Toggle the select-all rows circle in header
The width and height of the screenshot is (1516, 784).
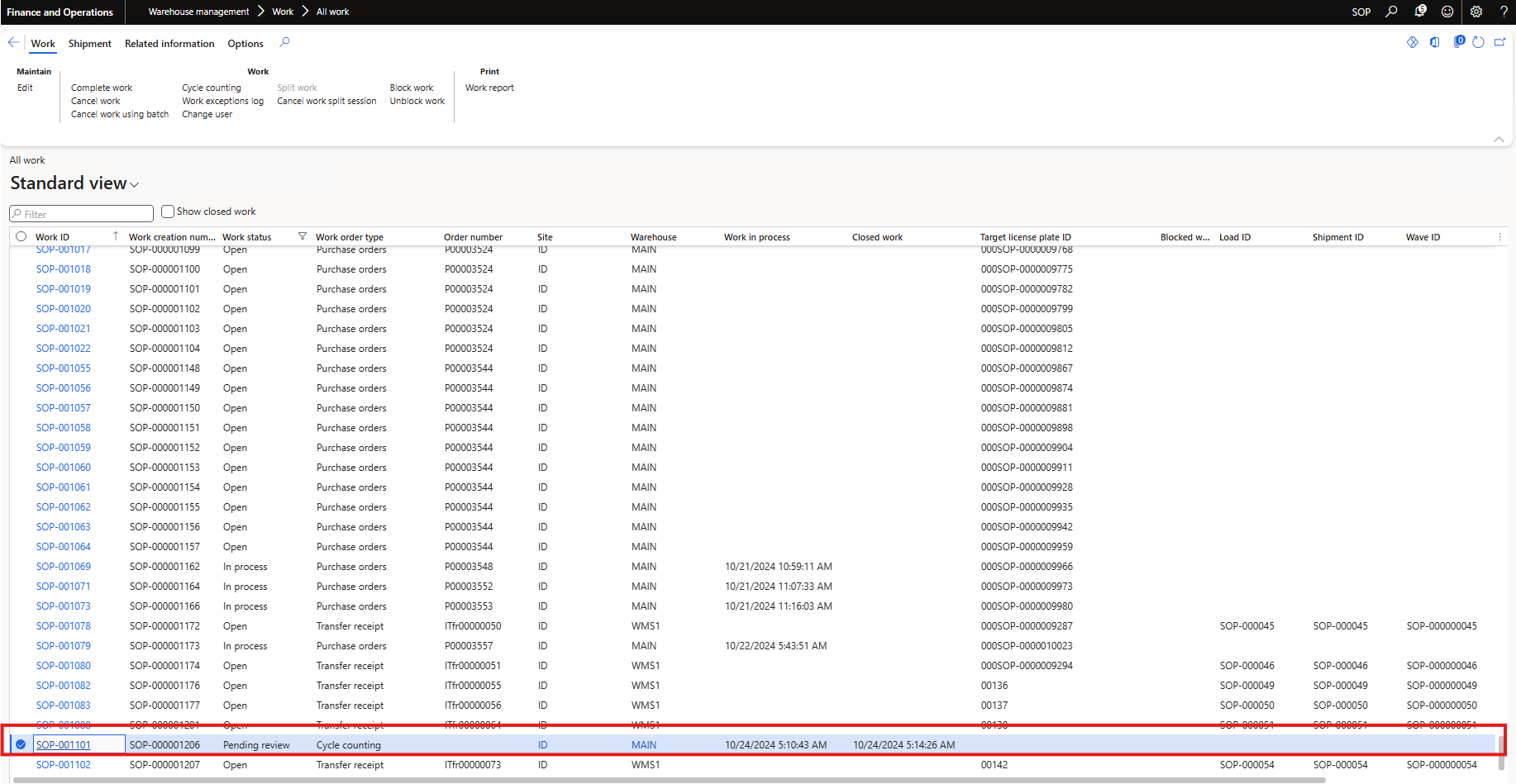click(21, 237)
